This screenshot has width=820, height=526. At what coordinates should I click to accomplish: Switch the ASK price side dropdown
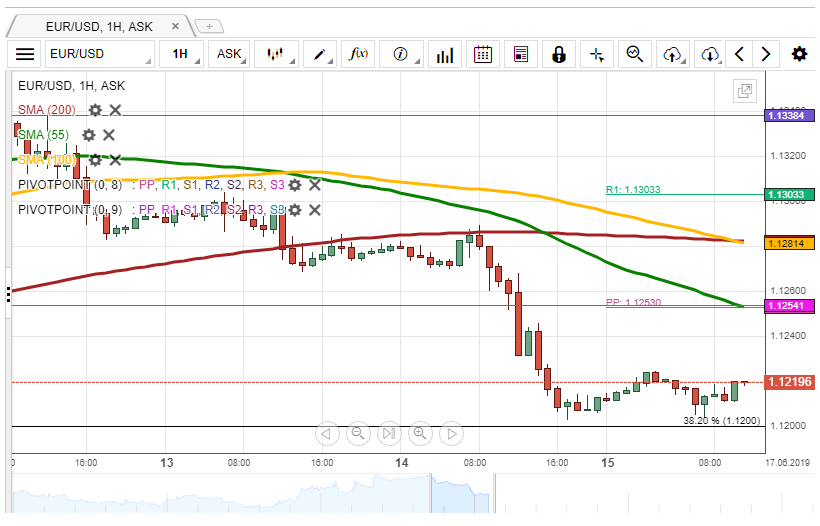pos(229,54)
